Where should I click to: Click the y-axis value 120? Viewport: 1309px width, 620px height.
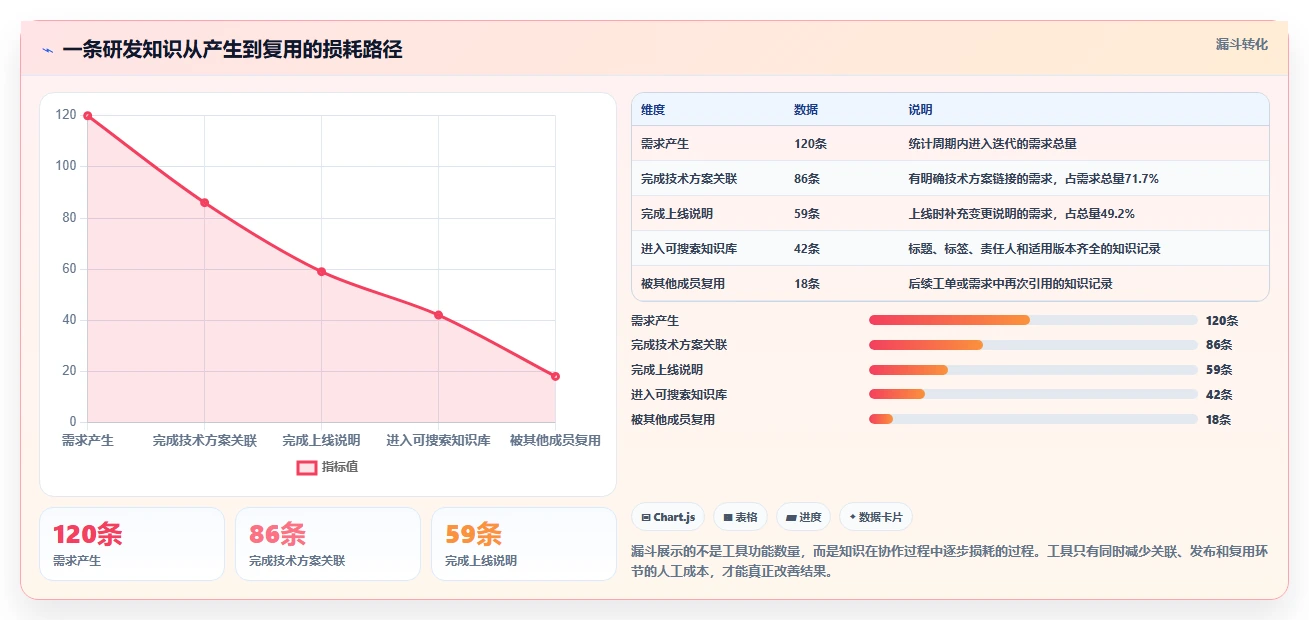(x=66, y=115)
